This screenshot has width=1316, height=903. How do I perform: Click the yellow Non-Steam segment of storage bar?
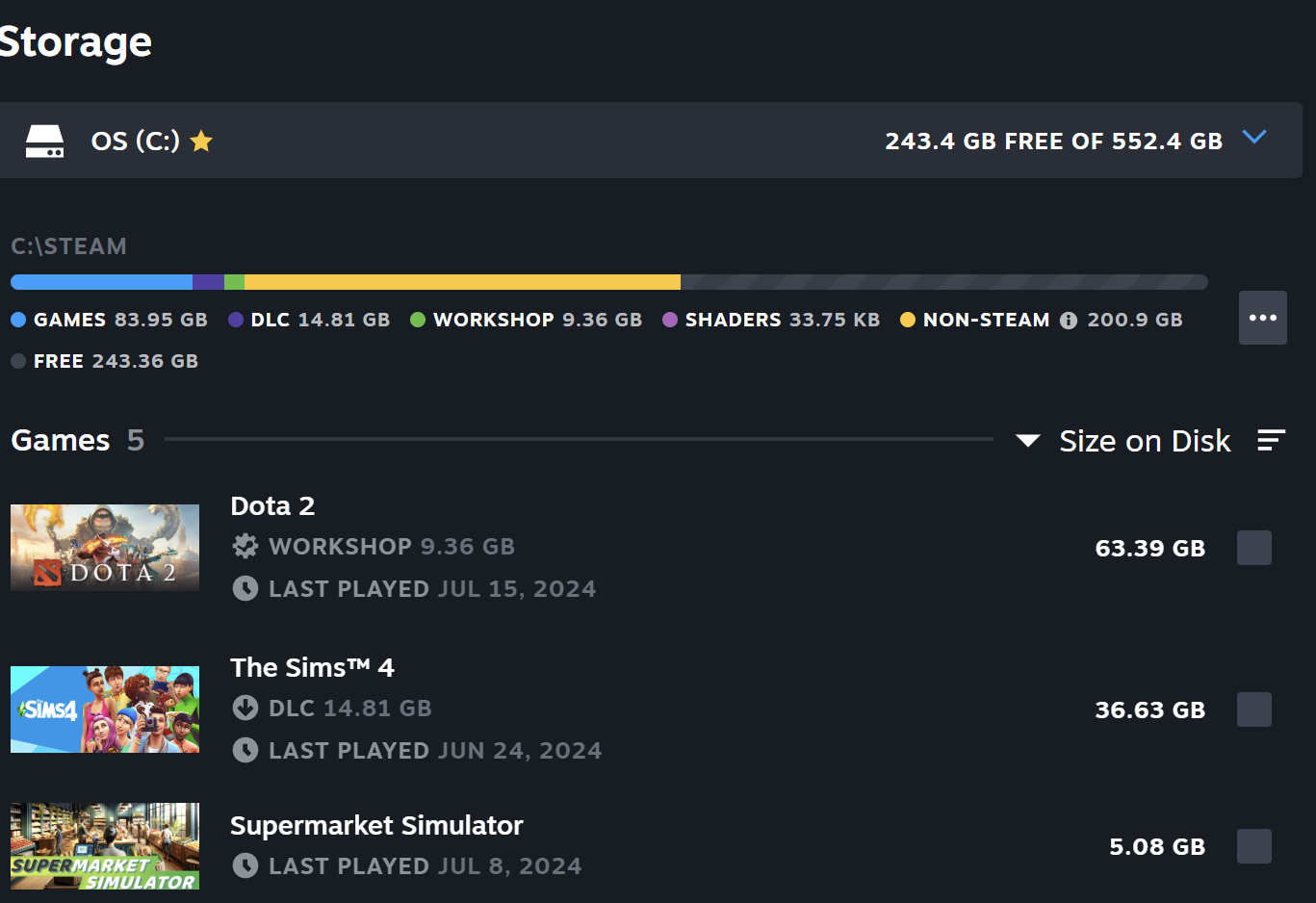click(462, 282)
